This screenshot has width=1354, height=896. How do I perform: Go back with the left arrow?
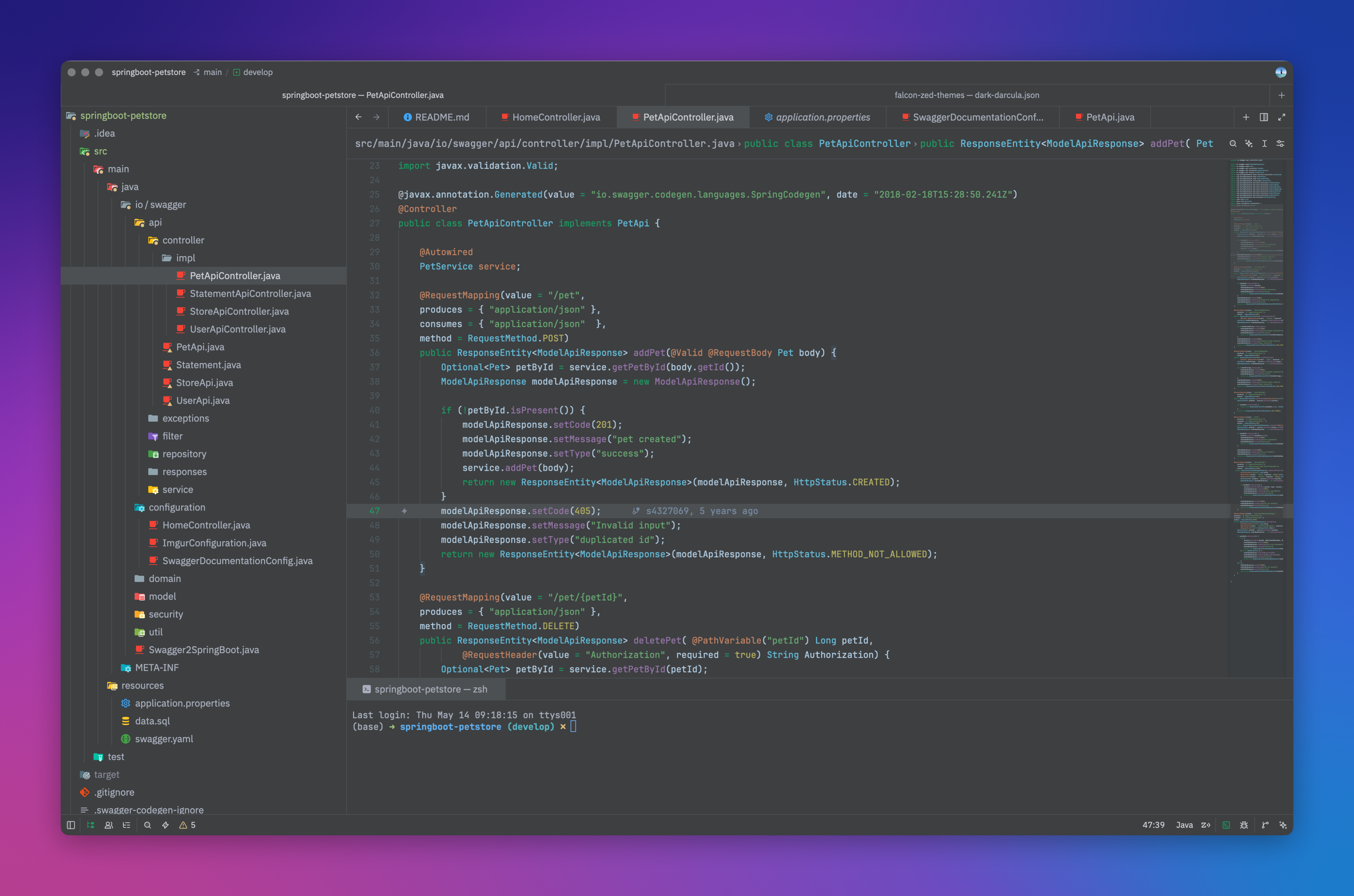(358, 117)
